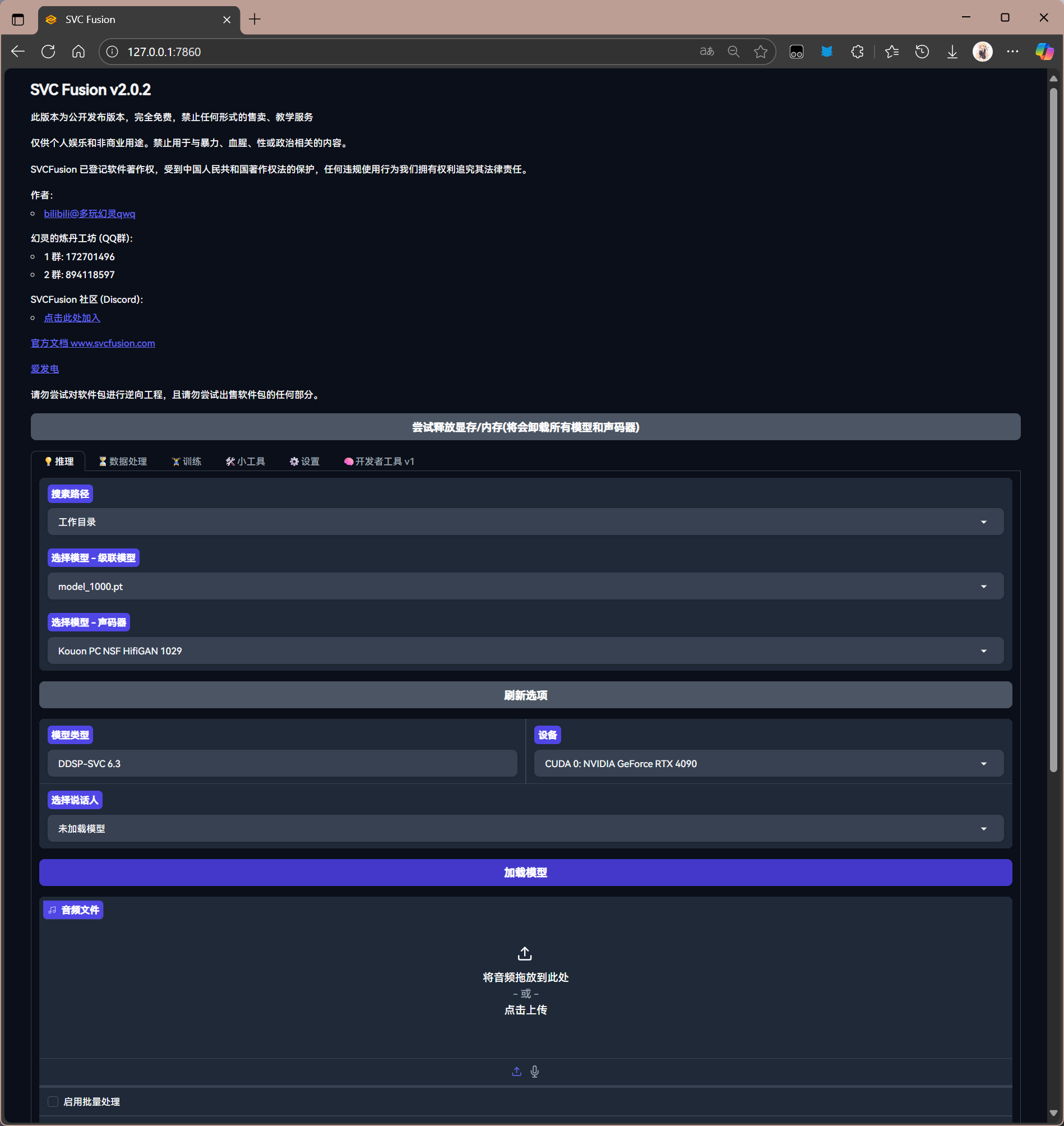The height and width of the screenshot is (1126, 1064).
Task: Click the browser refresh icon
Action: 48,52
